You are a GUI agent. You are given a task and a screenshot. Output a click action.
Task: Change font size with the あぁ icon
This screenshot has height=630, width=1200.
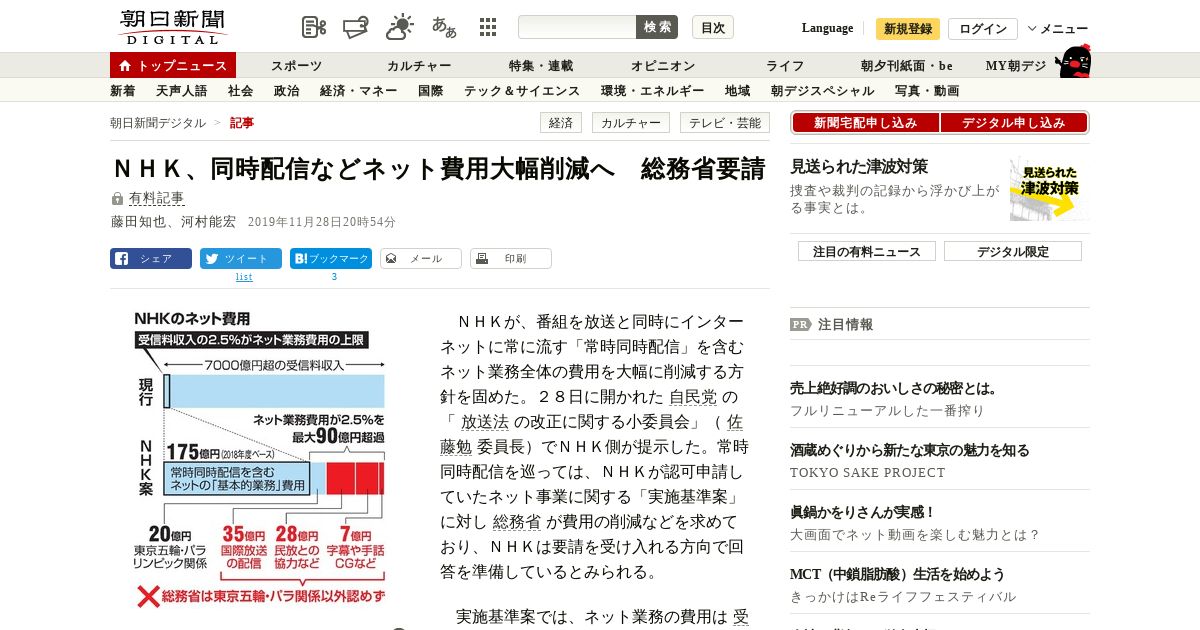(x=444, y=27)
